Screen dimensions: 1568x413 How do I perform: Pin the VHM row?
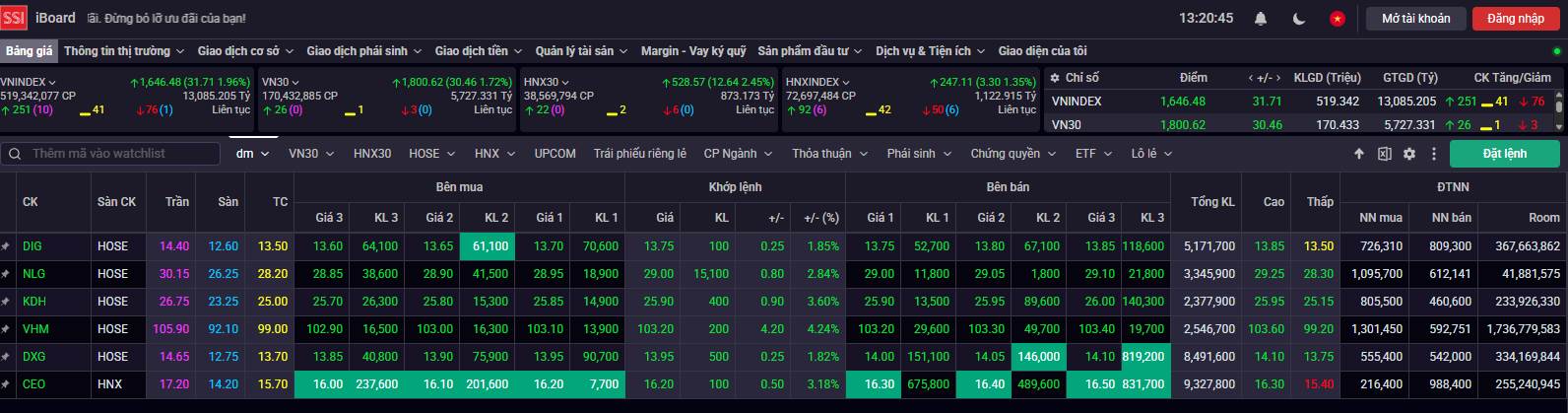[x=6, y=328]
